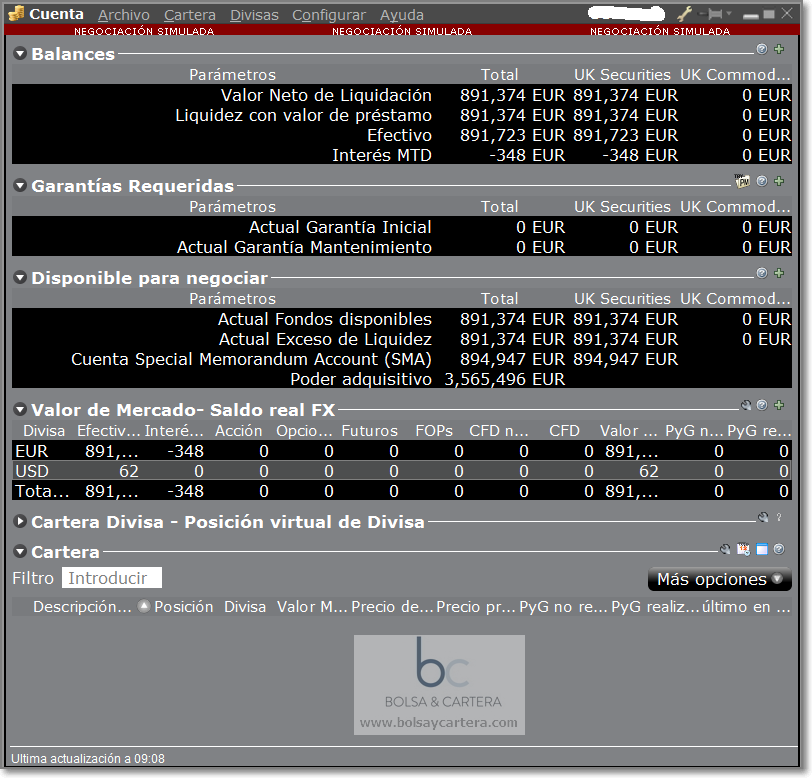The image size is (812, 778).
Task: Open the dropdown arrow beside the pin icon
Action: (729, 13)
